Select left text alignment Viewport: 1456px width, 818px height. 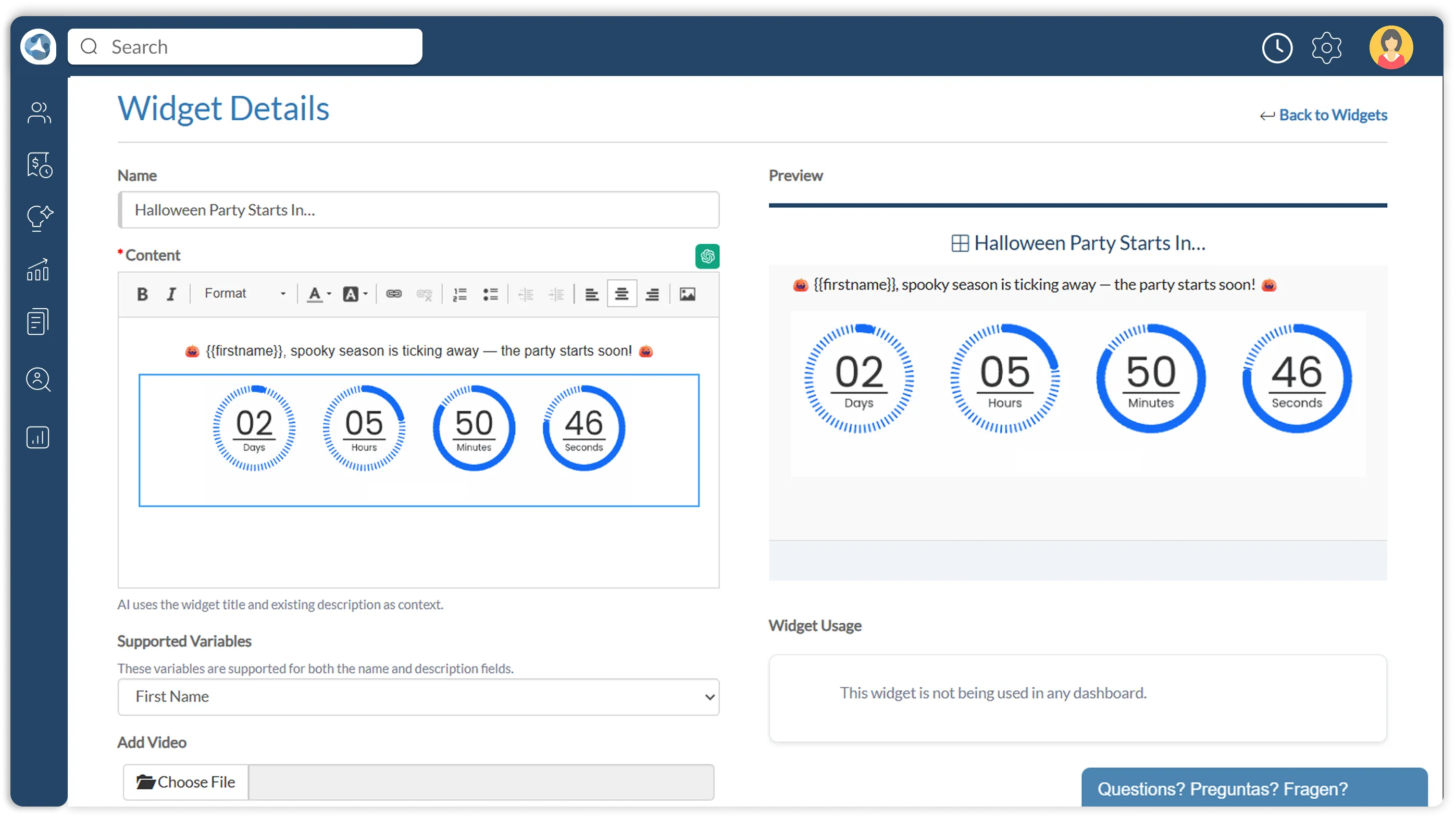[592, 294]
